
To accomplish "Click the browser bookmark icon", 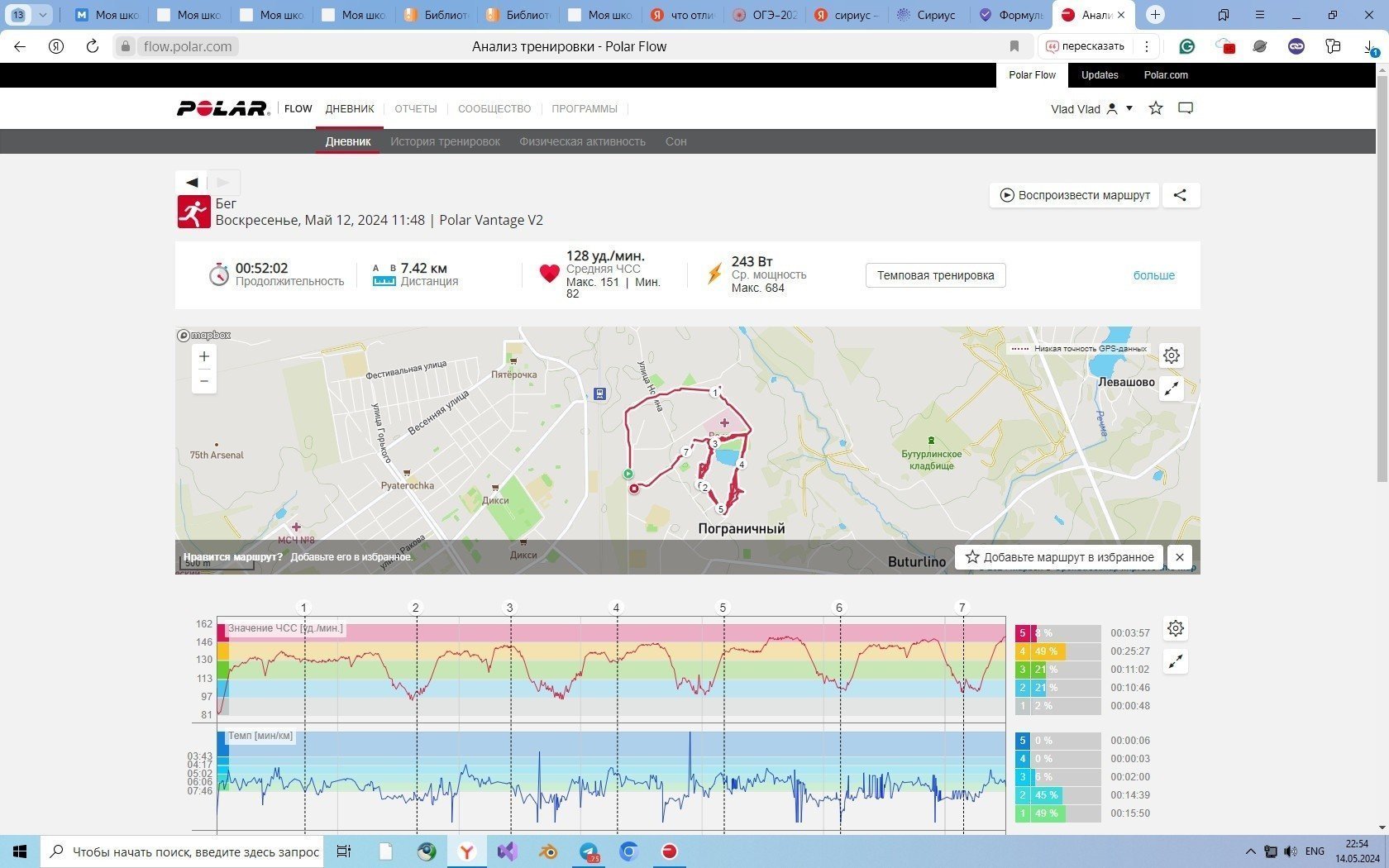I will click(1014, 46).
